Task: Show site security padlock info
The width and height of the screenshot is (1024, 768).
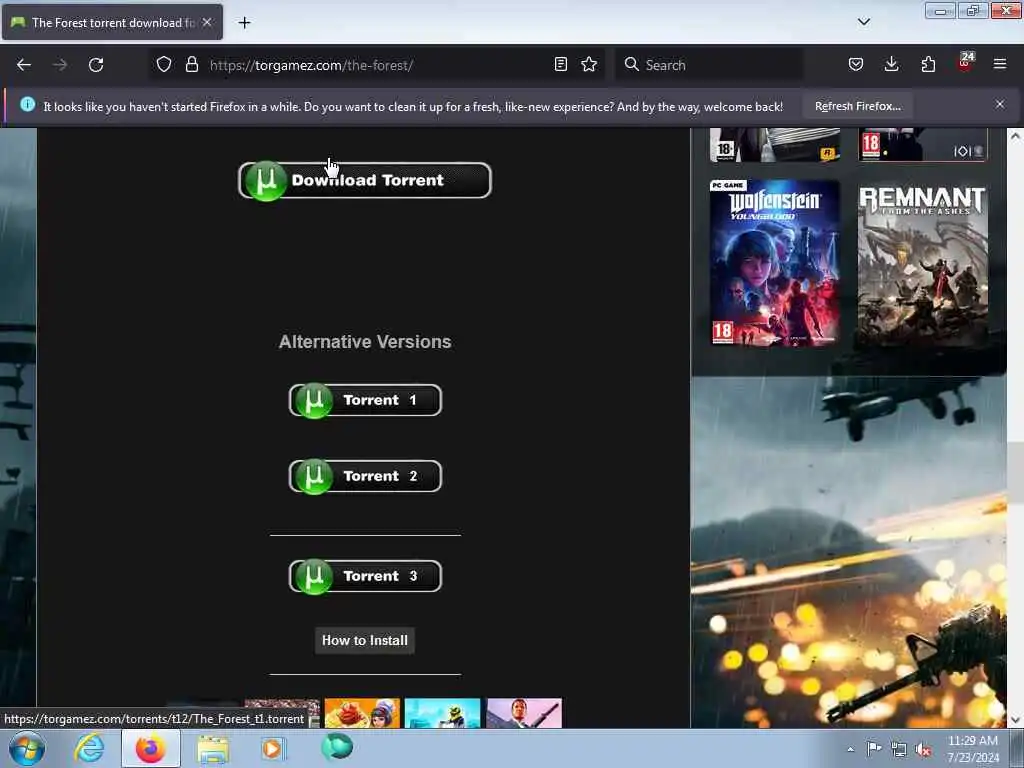Action: click(191, 65)
